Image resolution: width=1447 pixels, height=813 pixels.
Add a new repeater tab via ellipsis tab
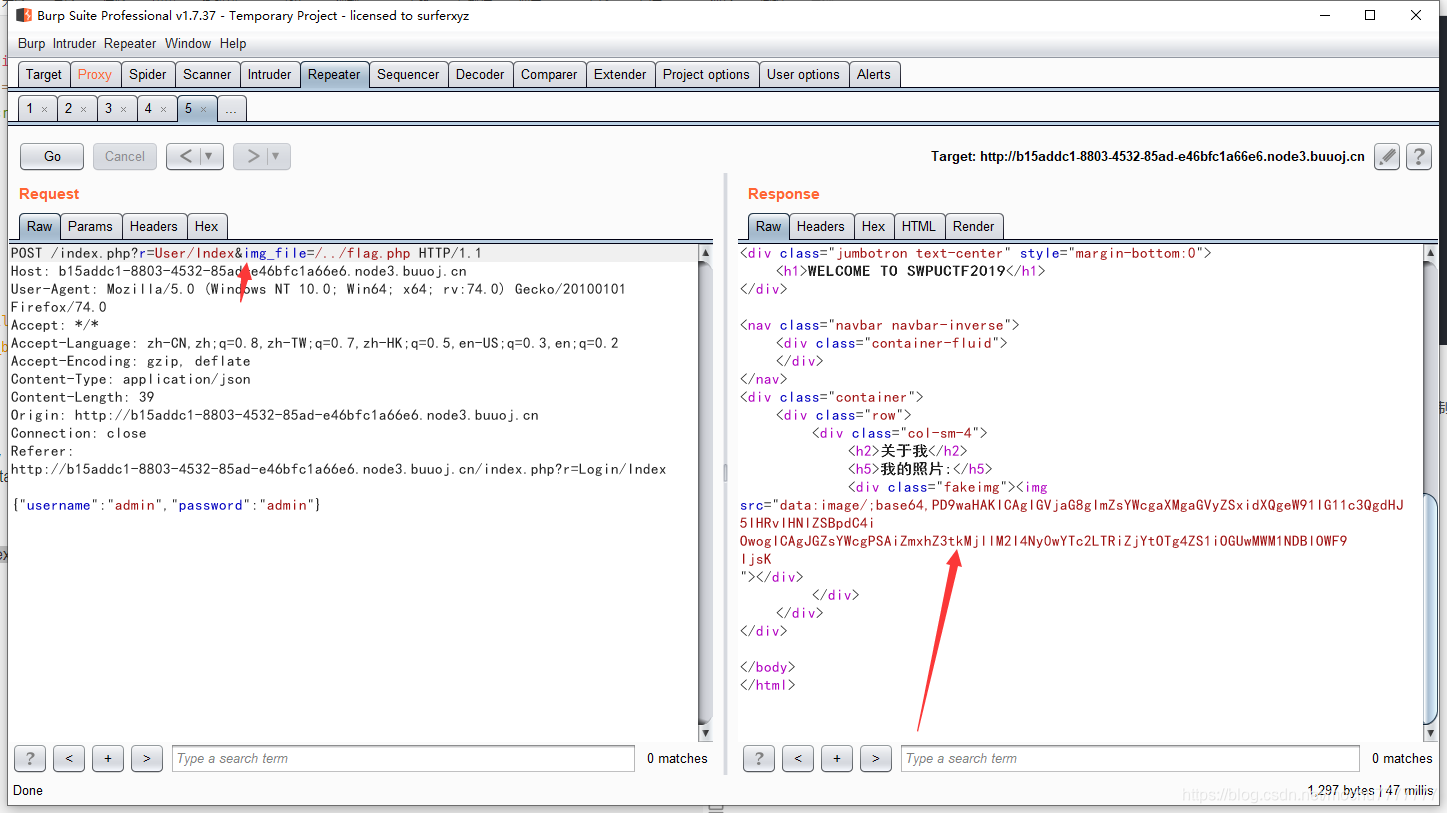click(231, 109)
